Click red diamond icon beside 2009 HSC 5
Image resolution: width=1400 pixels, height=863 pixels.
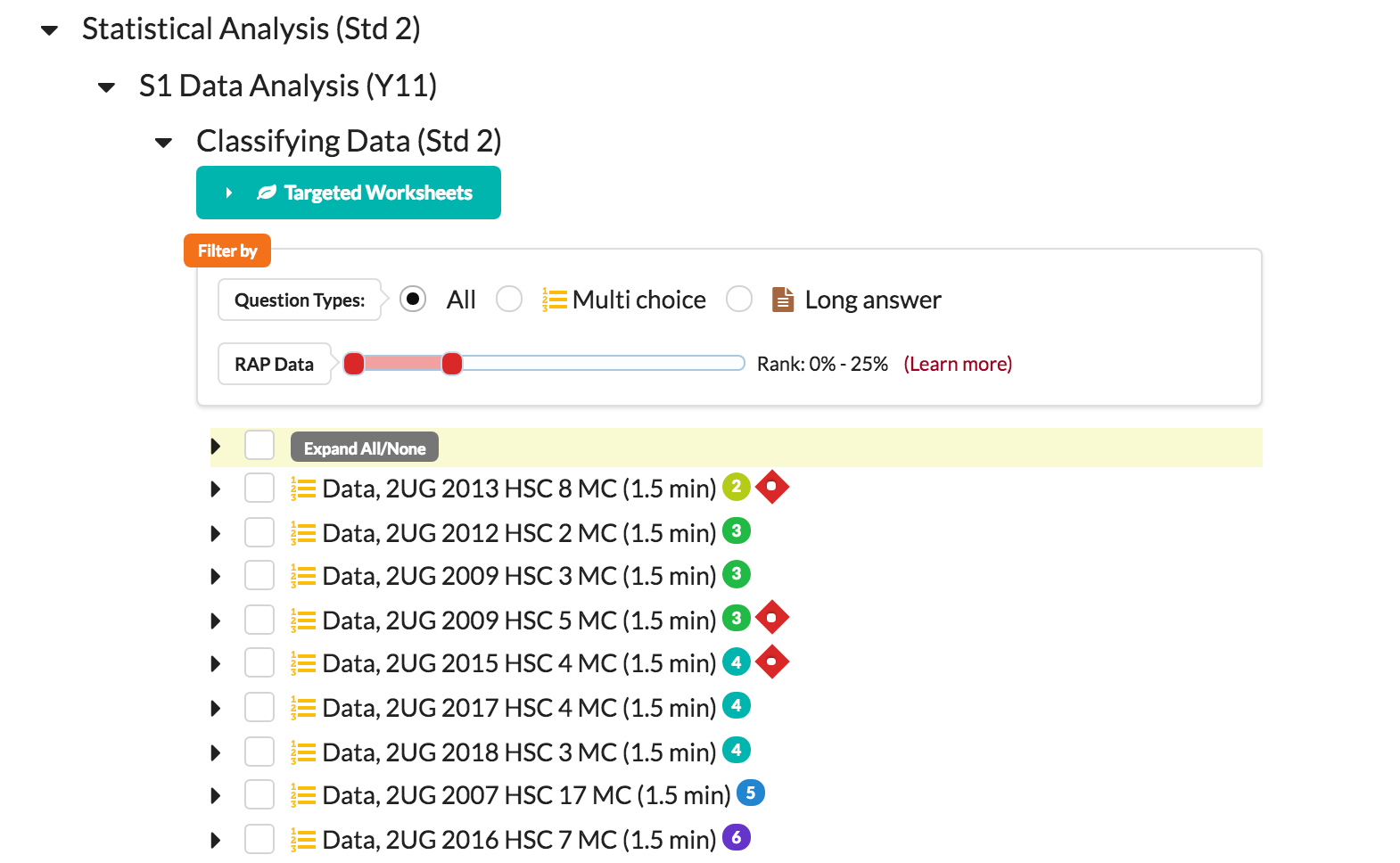771,618
